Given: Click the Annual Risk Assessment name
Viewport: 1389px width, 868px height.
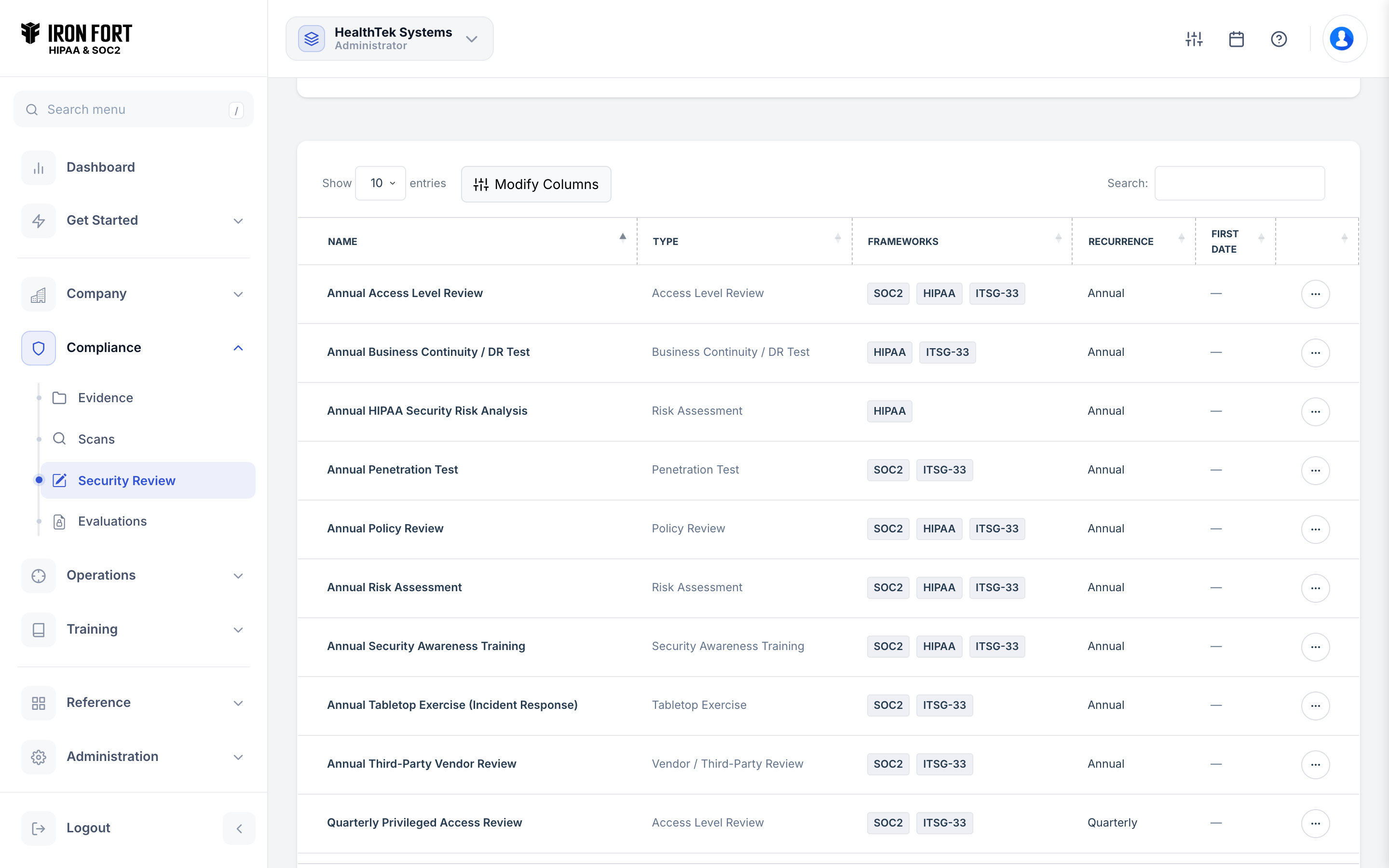Looking at the screenshot, I should [x=395, y=587].
